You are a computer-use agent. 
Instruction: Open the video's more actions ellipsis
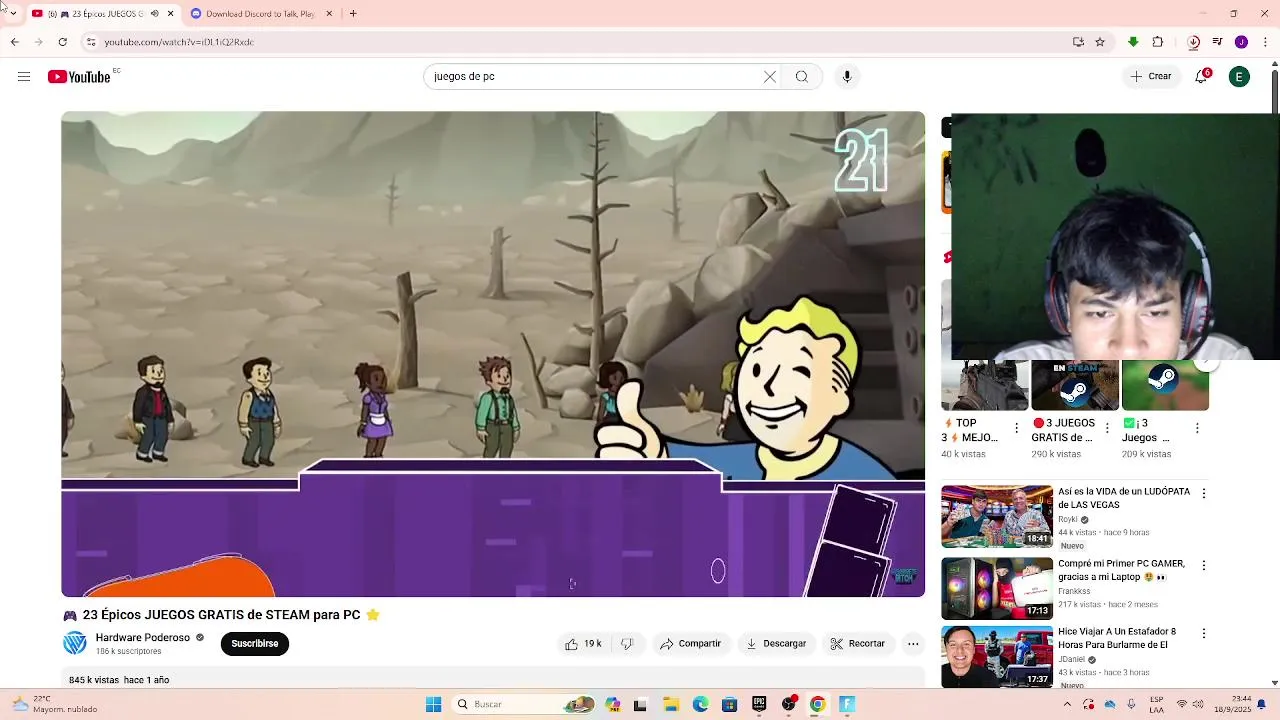pyautogui.click(x=913, y=644)
